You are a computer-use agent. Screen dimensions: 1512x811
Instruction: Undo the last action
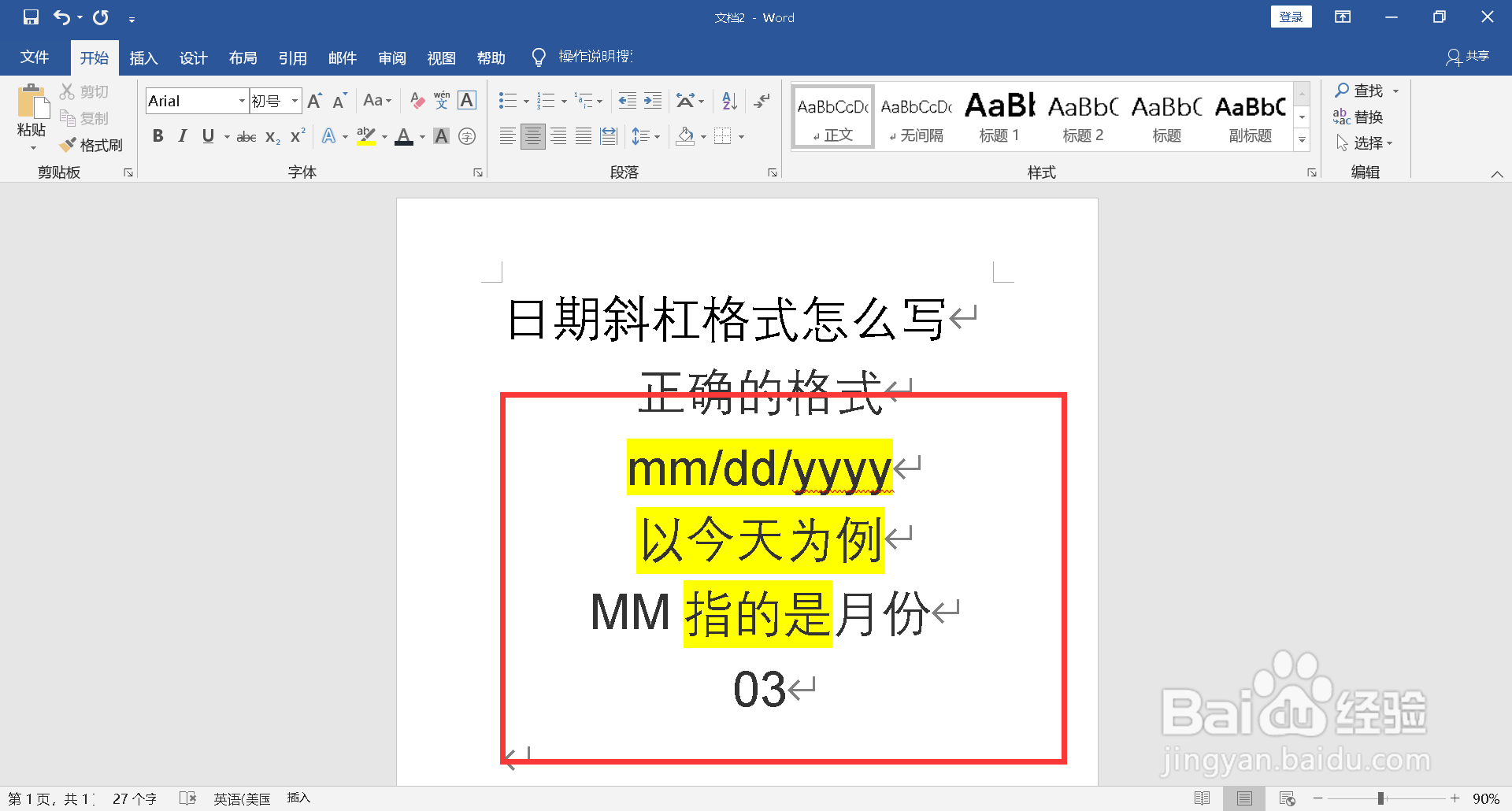click(61, 17)
